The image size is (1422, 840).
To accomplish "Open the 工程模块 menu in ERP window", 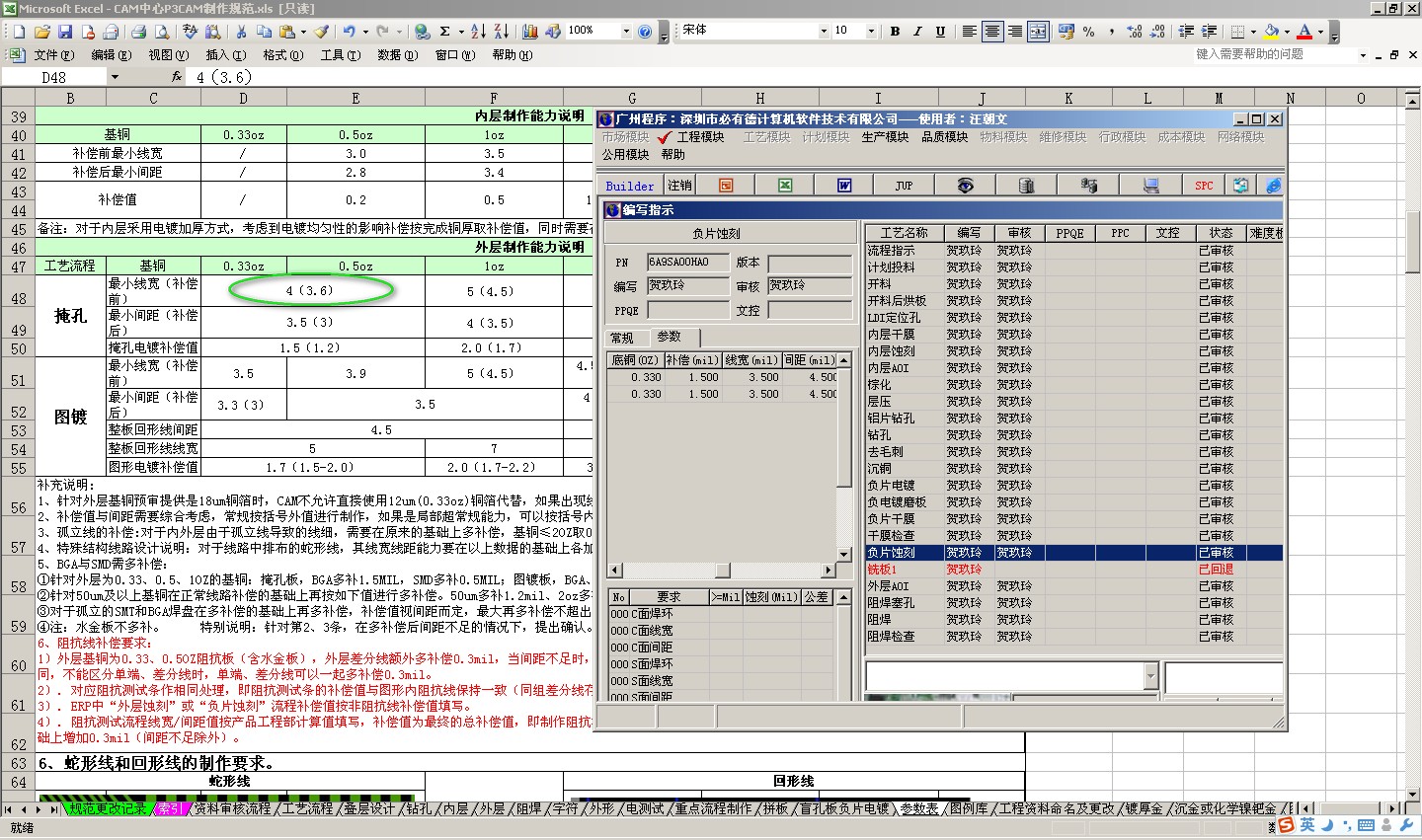I will pyautogui.click(x=700, y=137).
